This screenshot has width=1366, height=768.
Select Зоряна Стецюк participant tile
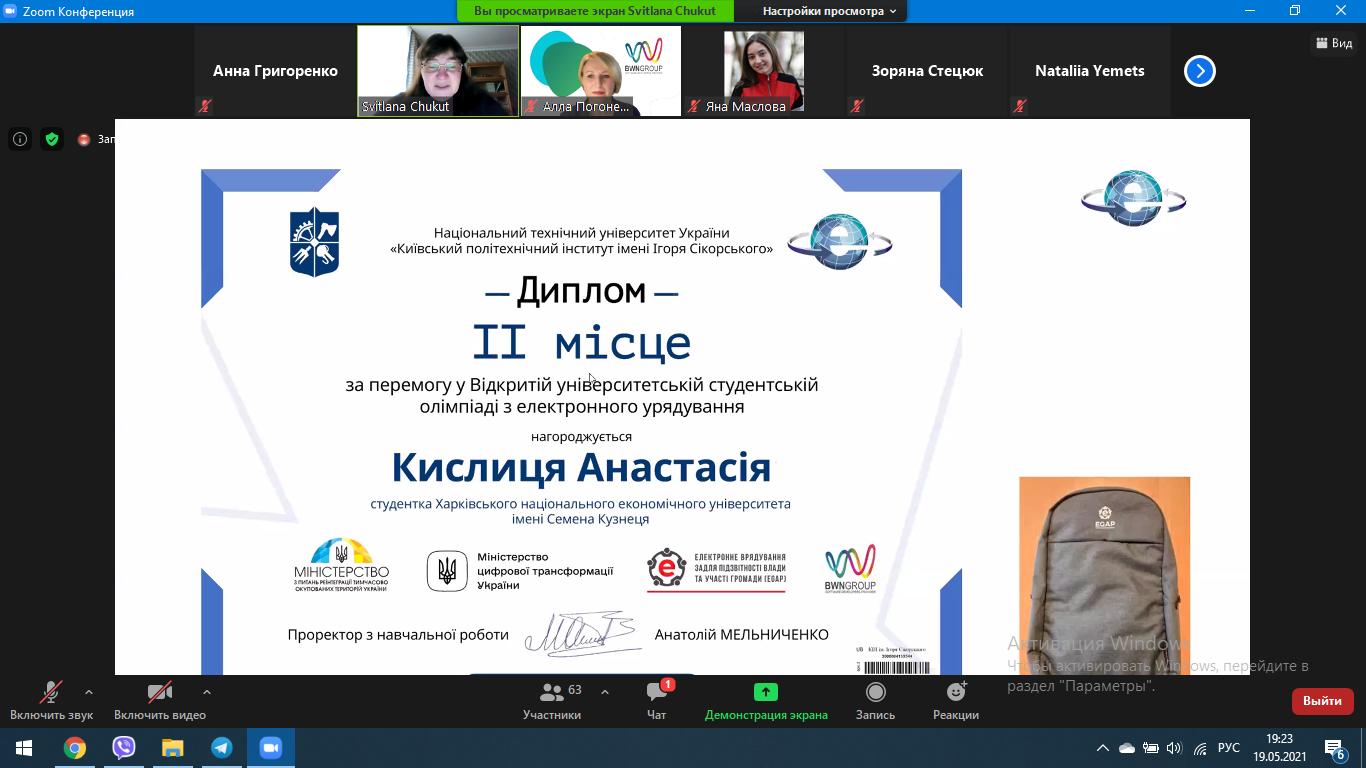(x=927, y=71)
